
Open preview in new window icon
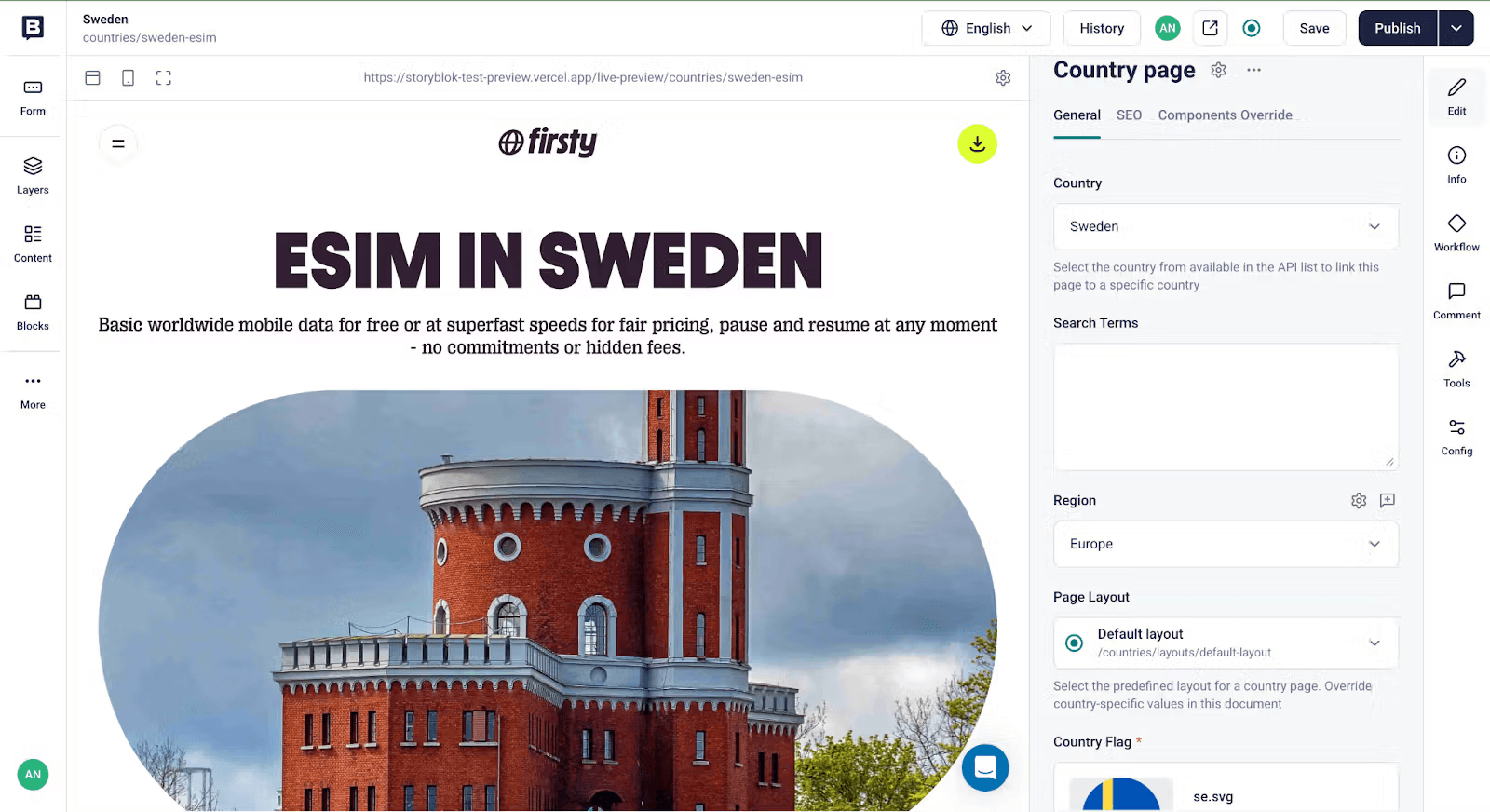coord(1210,28)
